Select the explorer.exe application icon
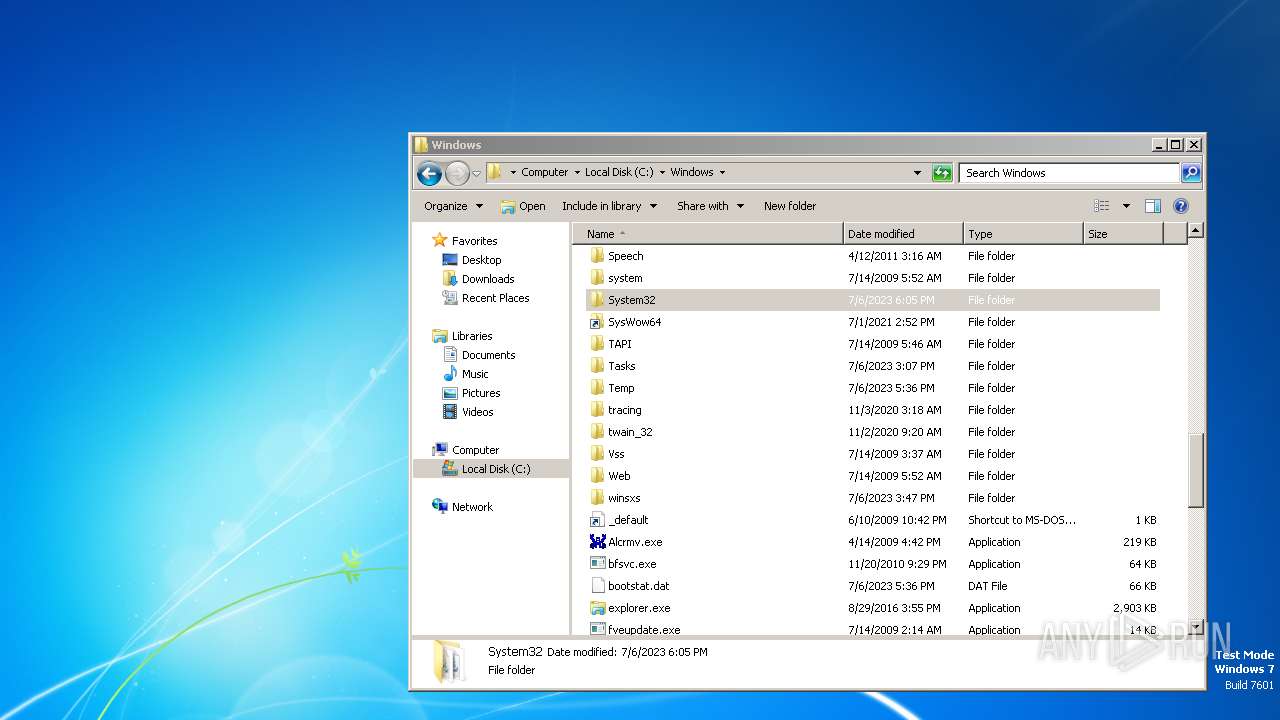 click(x=597, y=608)
